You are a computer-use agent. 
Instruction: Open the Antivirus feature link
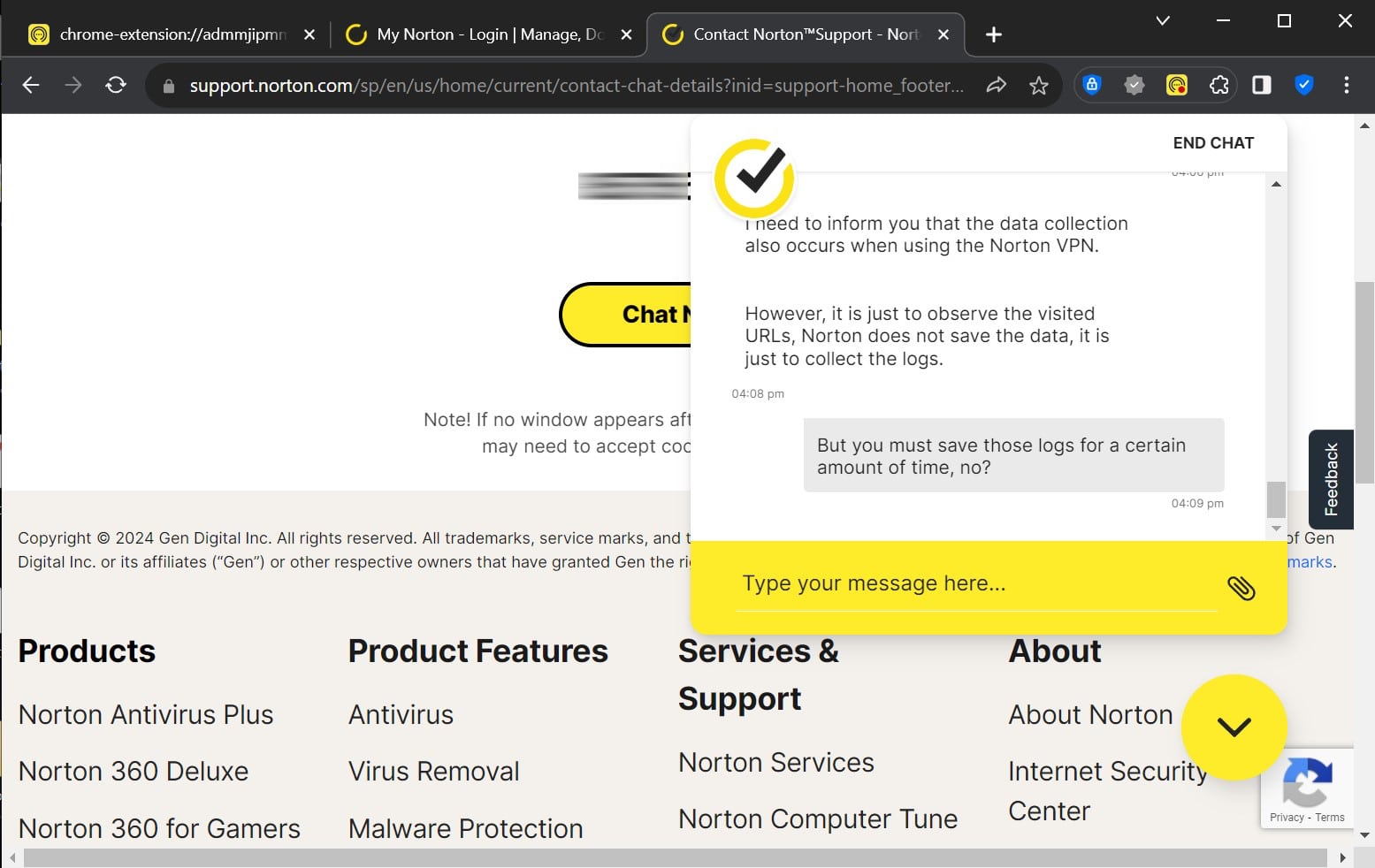pos(401,714)
